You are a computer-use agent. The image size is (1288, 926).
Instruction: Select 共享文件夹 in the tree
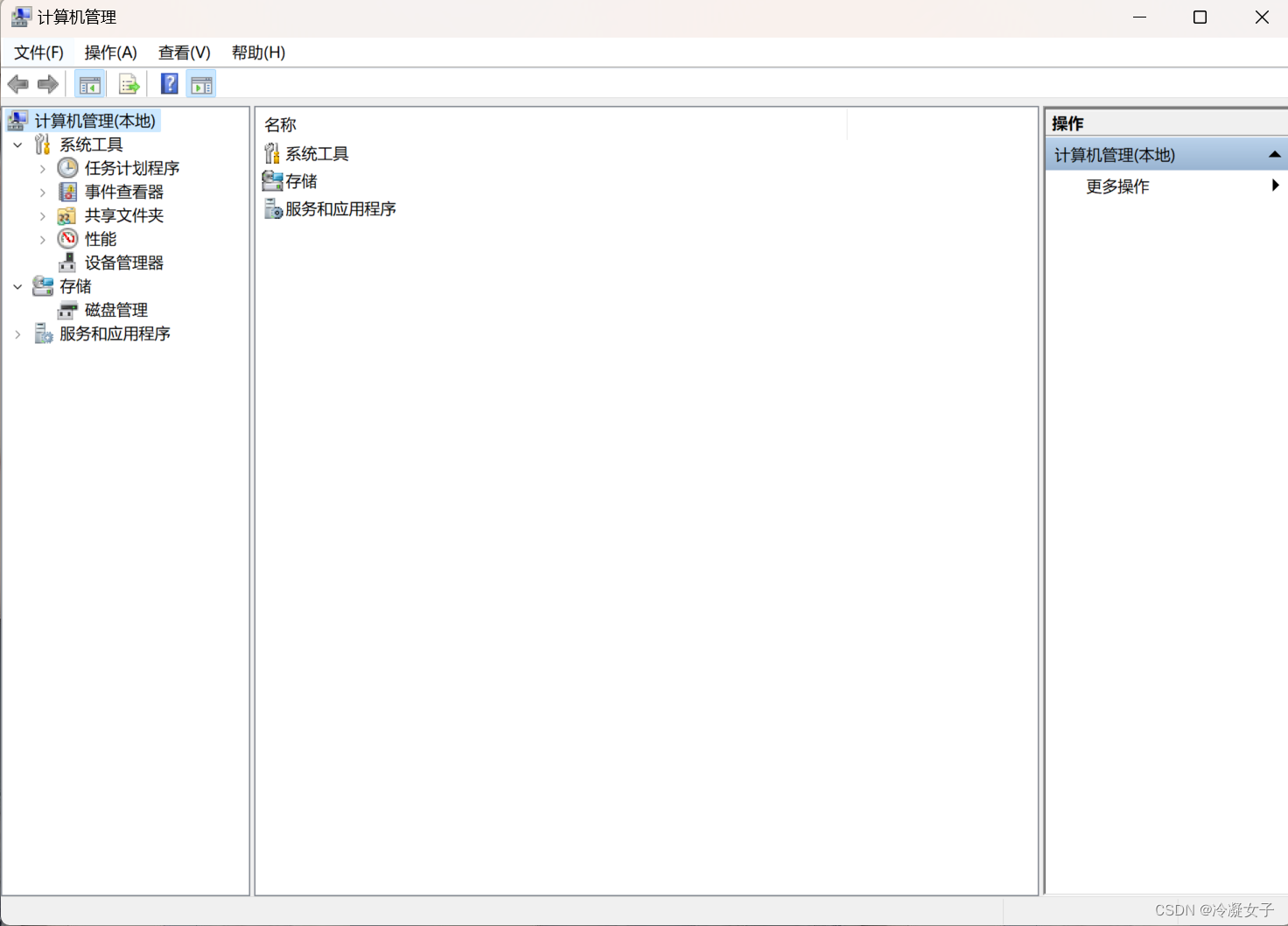click(124, 215)
